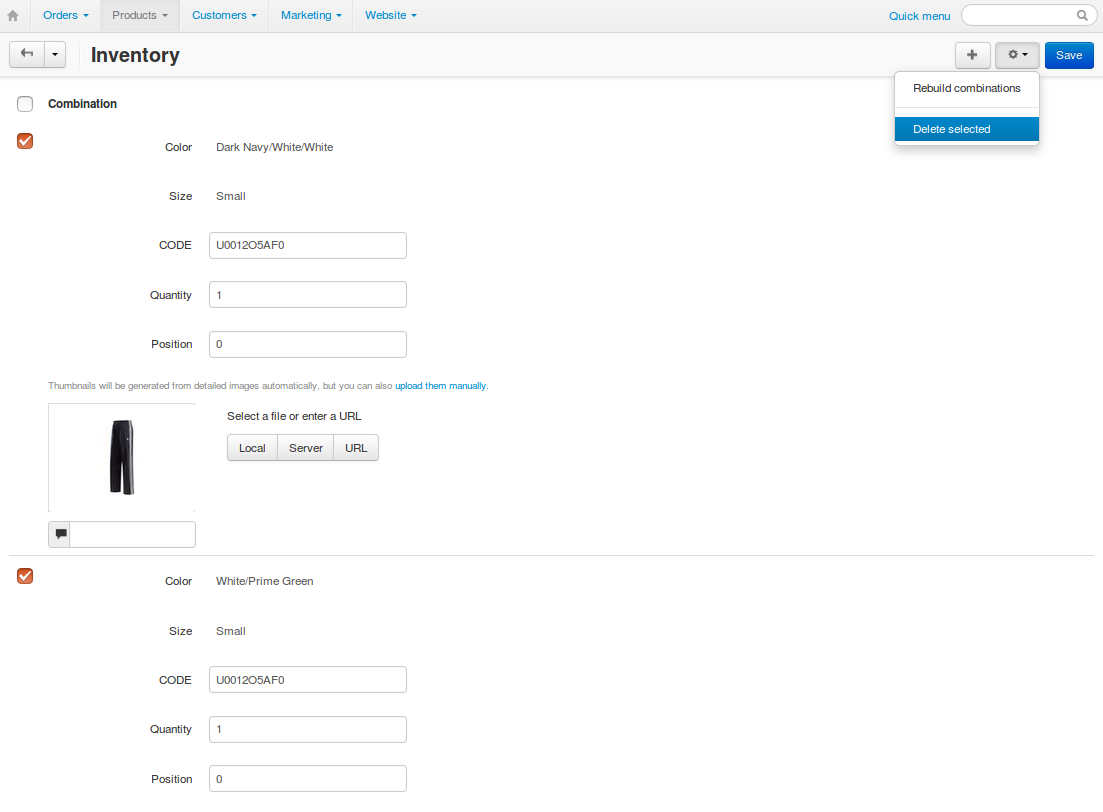Click the Quantity field for Dark Navy/White/White
The width and height of the screenshot is (1103, 812).
(308, 295)
